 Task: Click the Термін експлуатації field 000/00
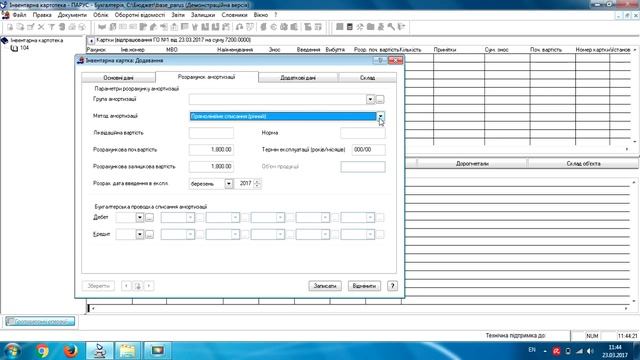(368, 150)
